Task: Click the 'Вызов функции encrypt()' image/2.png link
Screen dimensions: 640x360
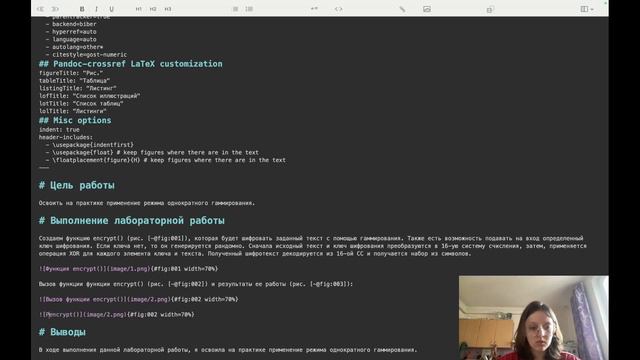Action: [138, 300]
